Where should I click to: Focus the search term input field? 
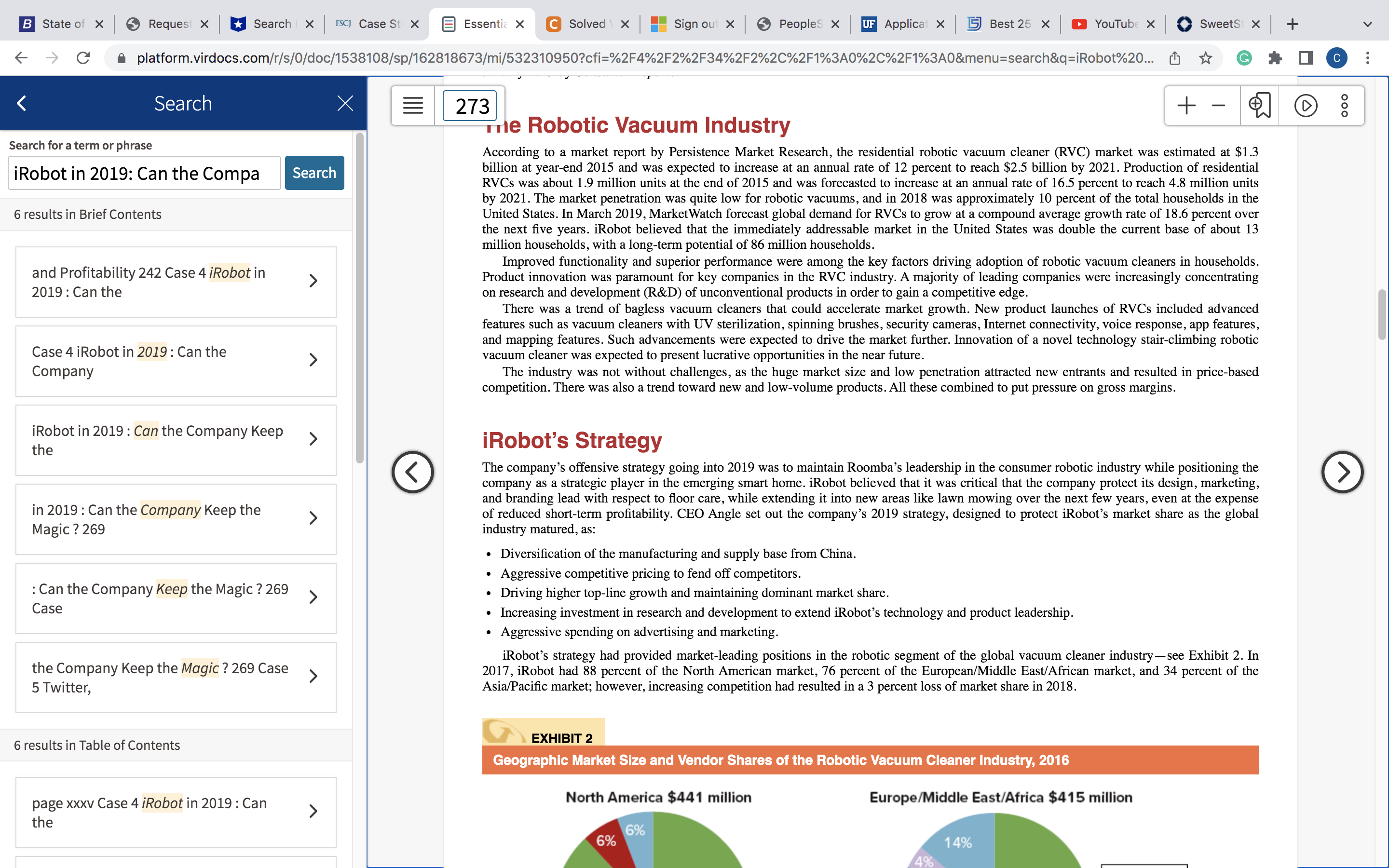tap(144, 173)
